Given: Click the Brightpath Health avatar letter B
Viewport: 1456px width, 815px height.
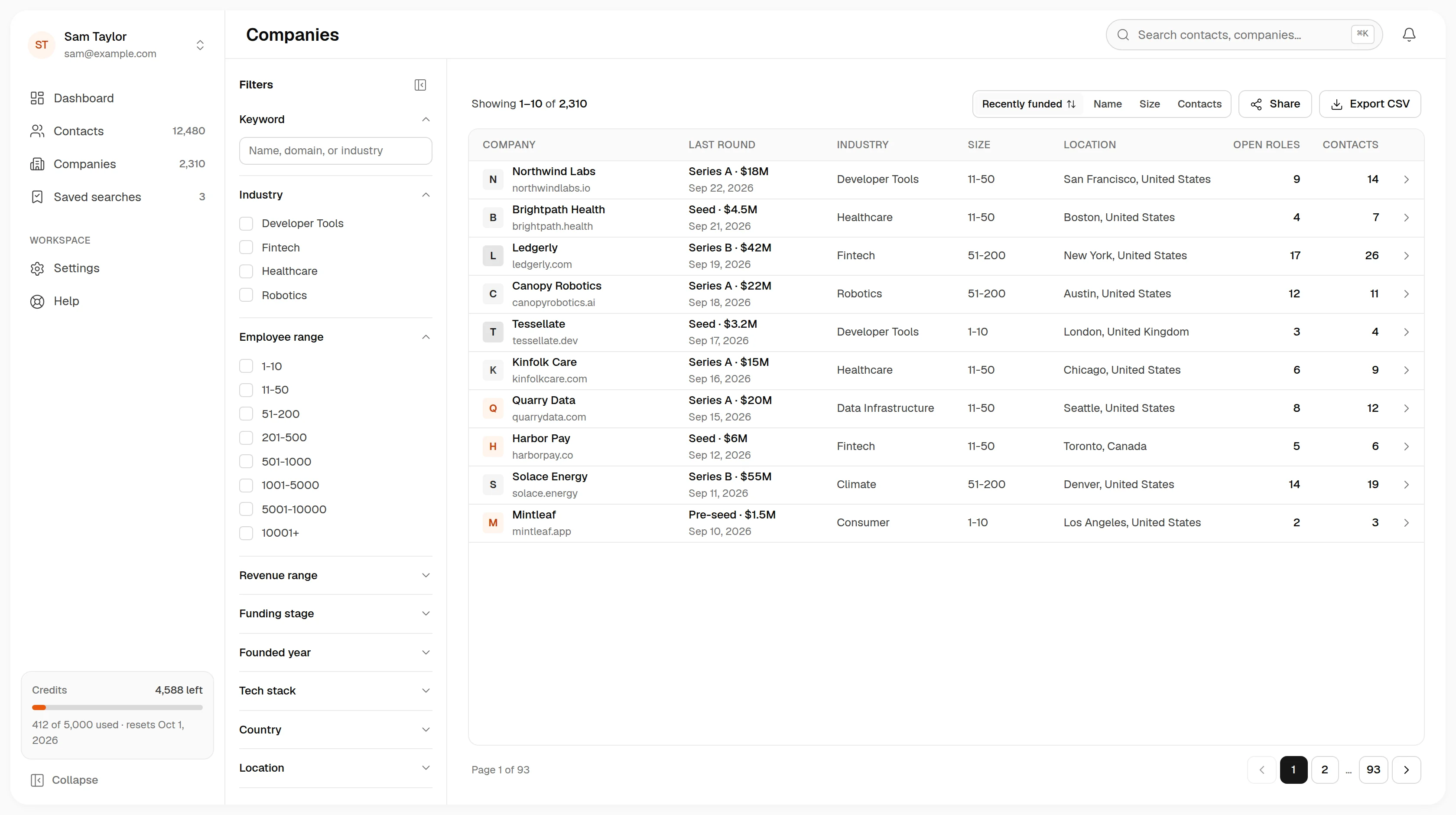Looking at the screenshot, I should tap(493, 218).
